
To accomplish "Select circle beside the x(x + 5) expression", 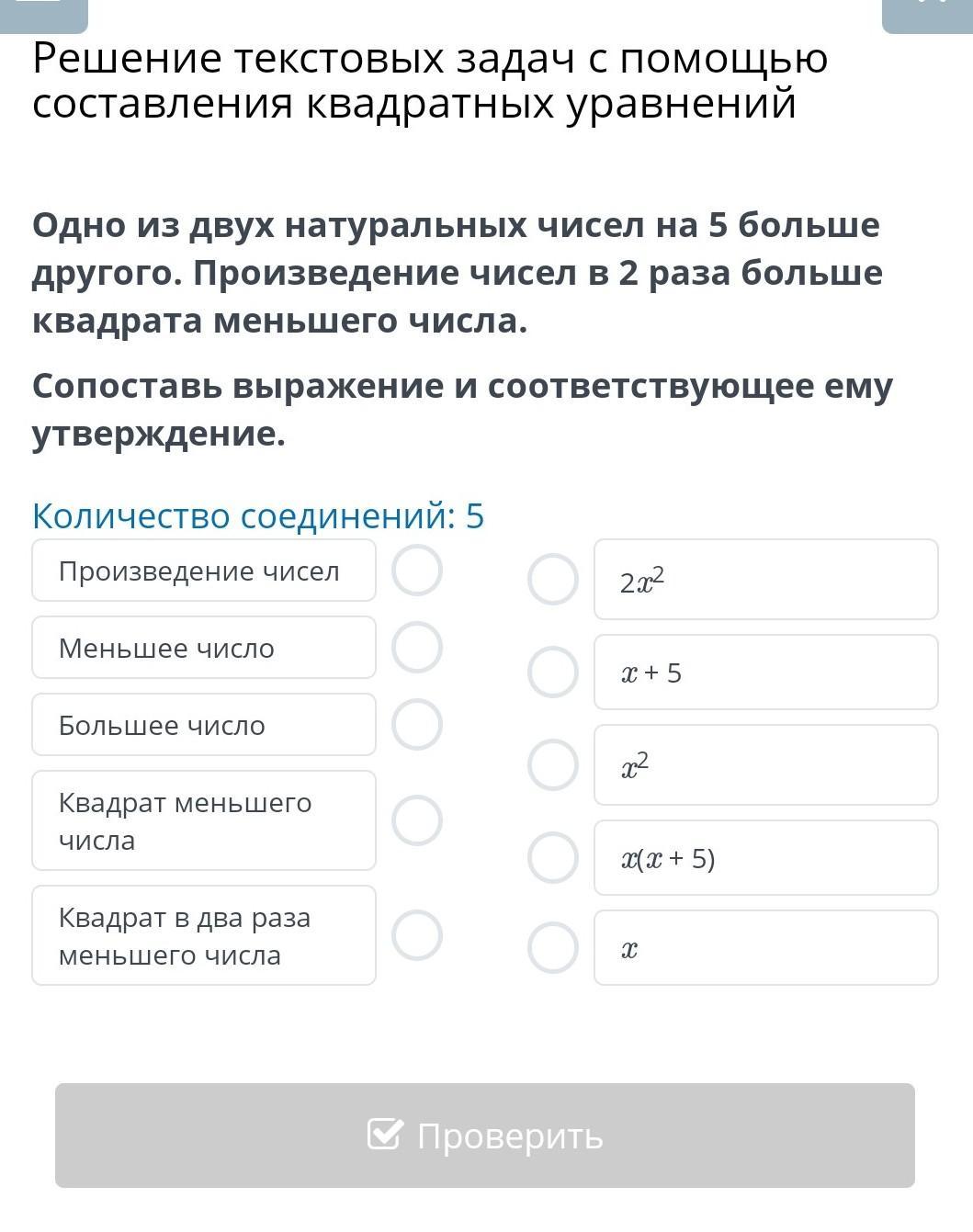I will [553, 858].
